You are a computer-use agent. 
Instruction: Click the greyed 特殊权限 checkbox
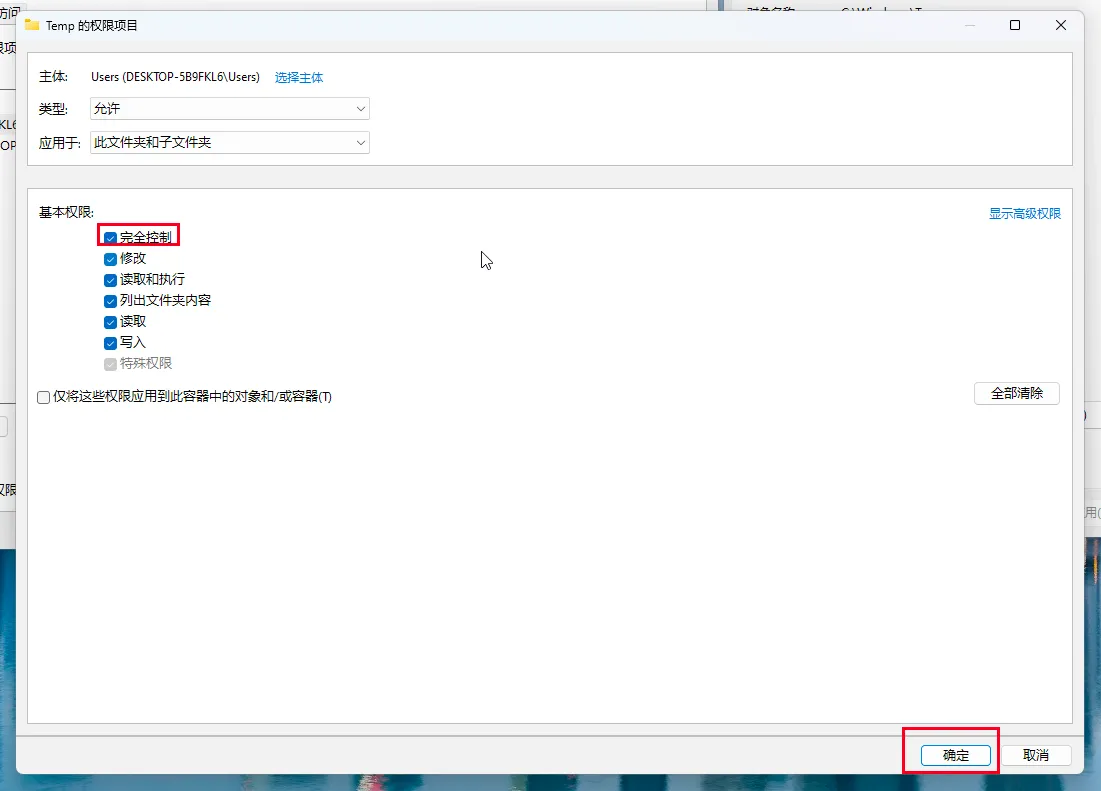pos(111,364)
